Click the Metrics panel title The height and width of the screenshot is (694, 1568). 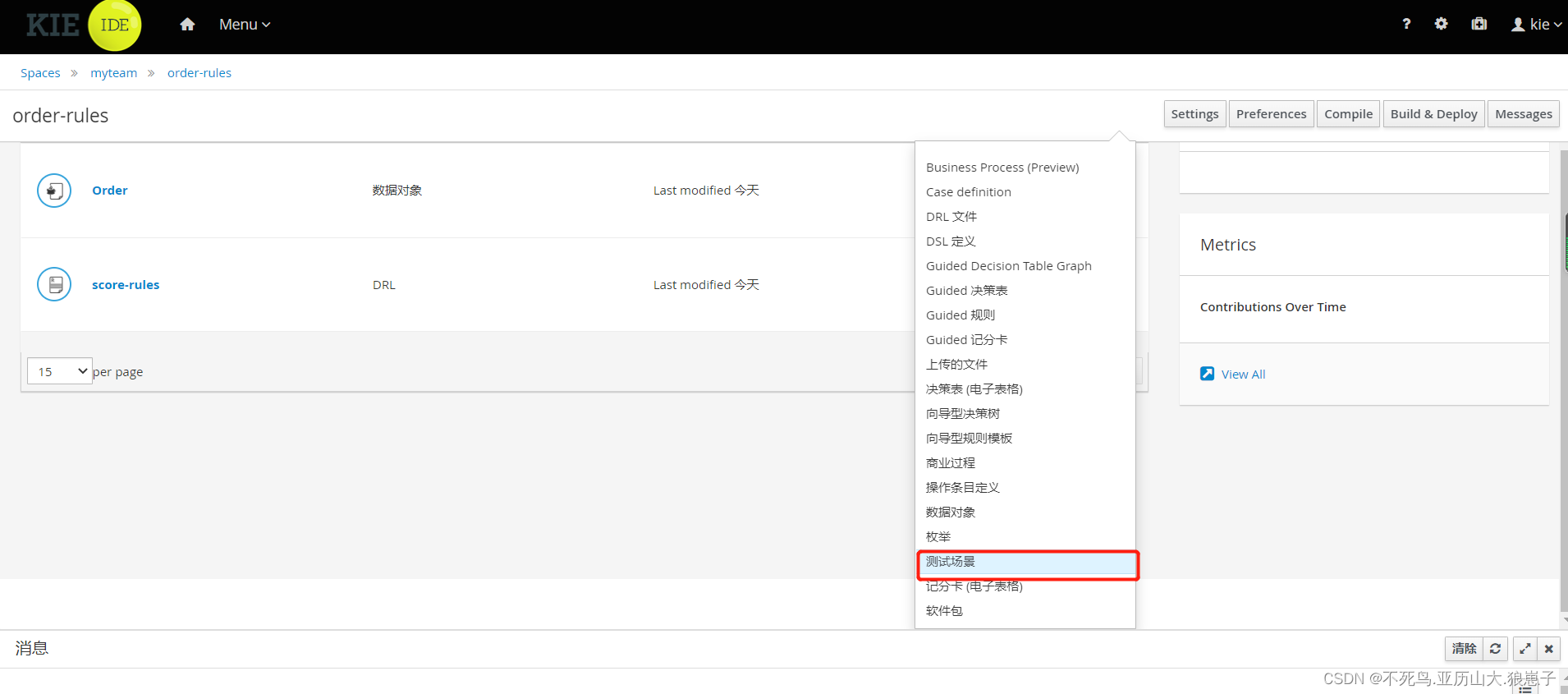[1228, 245]
